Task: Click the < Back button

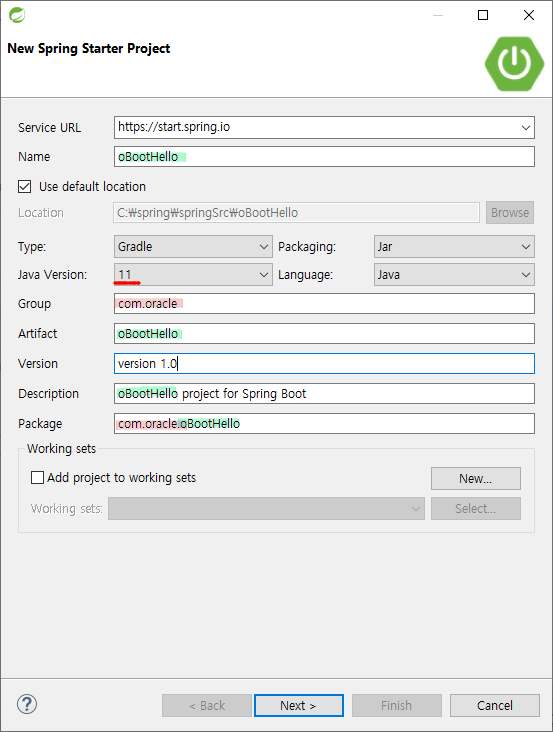Action: tap(207, 705)
